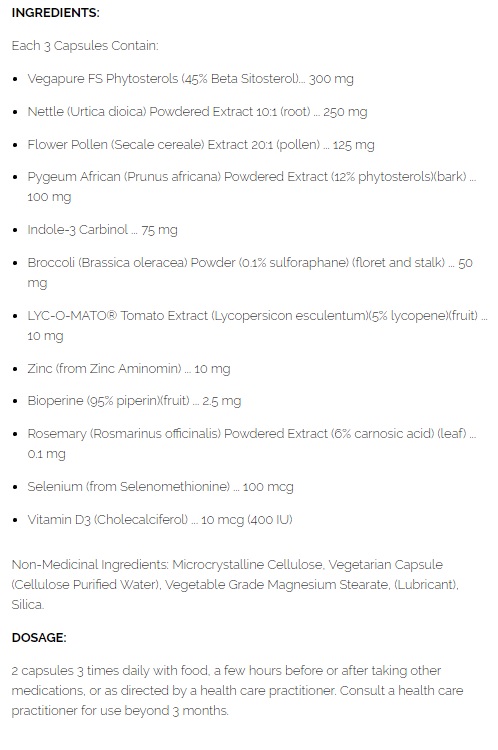Viewport: 498px width, 750px height.
Task: Click the 2 capsules 3 times daily text
Action: click(237, 691)
